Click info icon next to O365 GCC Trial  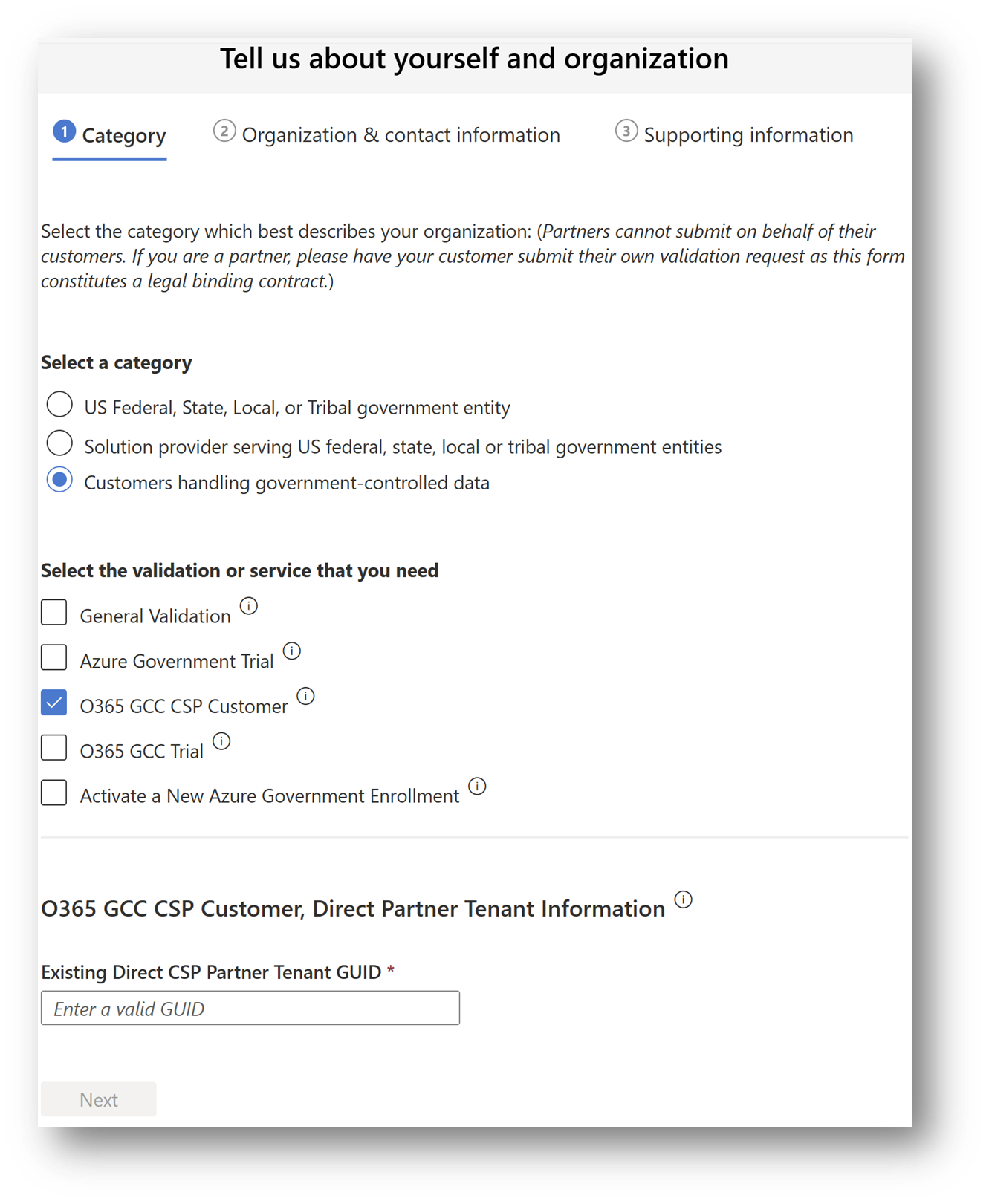tap(221, 741)
